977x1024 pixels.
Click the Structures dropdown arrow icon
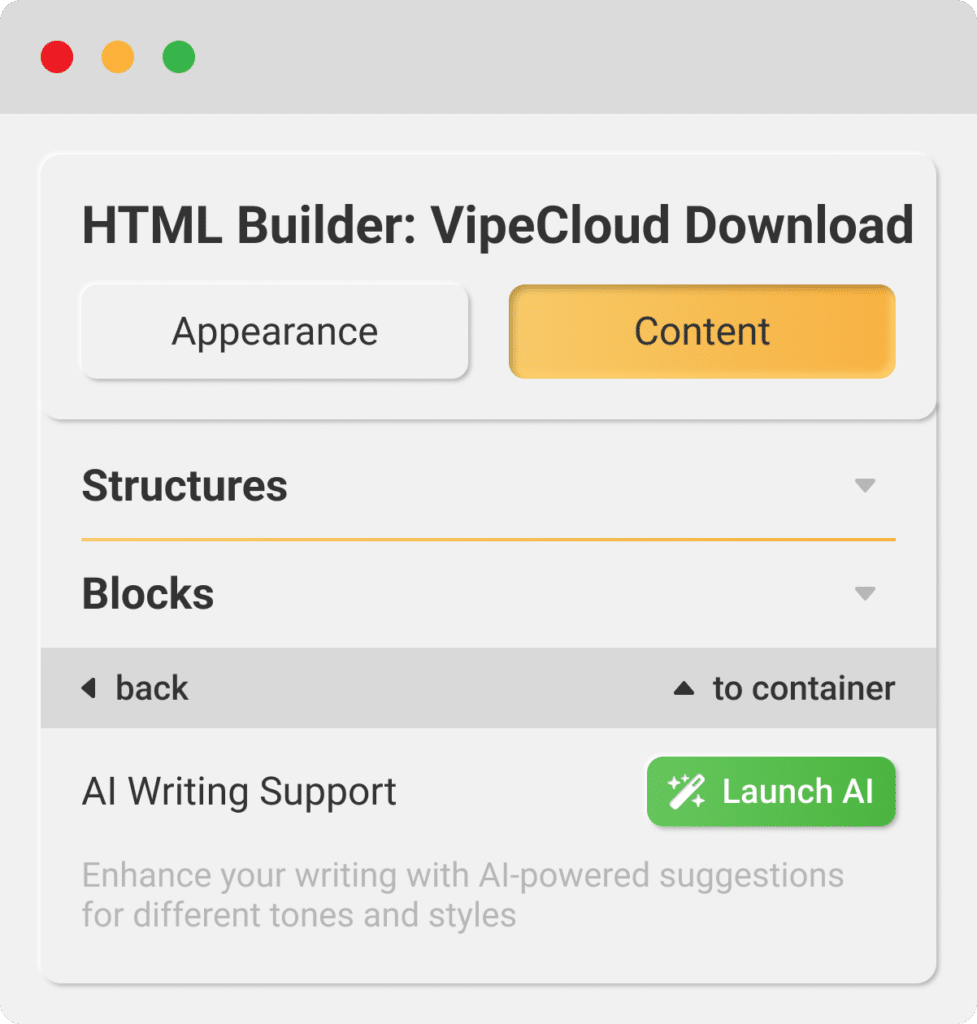pyautogui.click(x=866, y=486)
